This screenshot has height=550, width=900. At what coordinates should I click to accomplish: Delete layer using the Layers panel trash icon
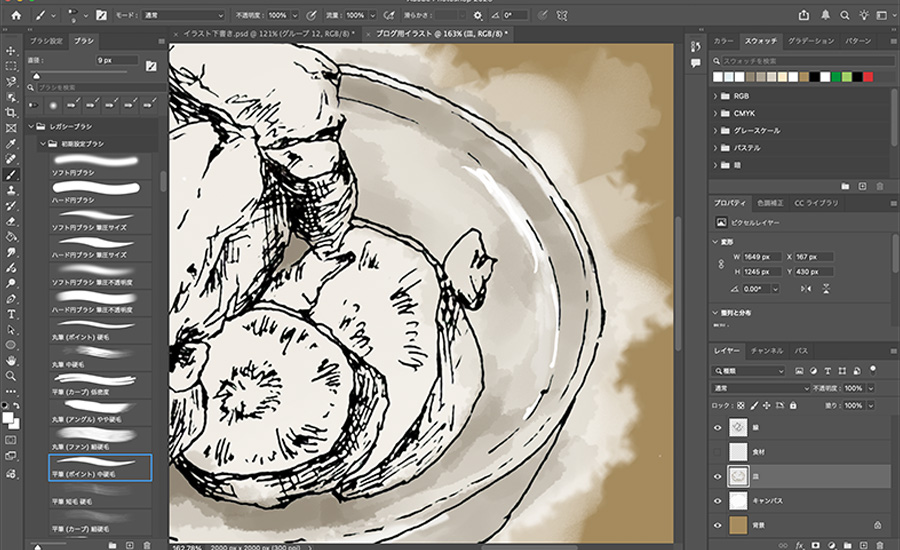coord(880,544)
